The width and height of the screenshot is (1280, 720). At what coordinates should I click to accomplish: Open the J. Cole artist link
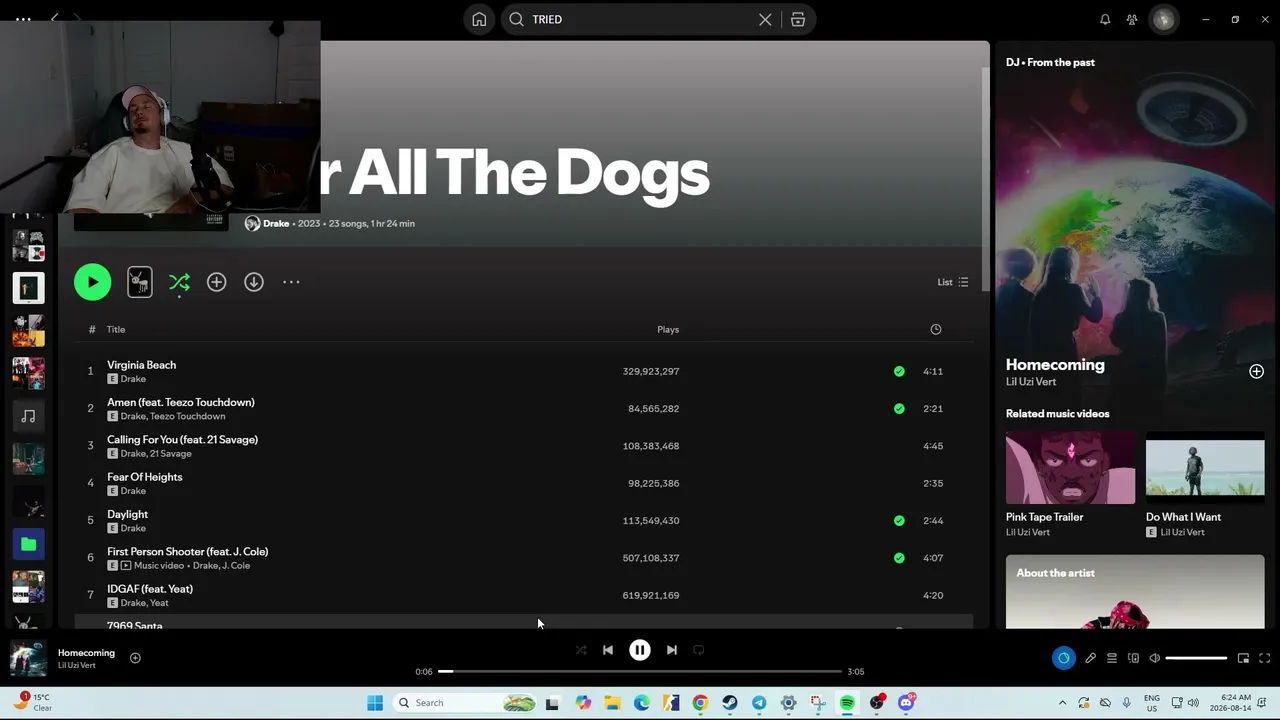pyautogui.click(x=235, y=566)
